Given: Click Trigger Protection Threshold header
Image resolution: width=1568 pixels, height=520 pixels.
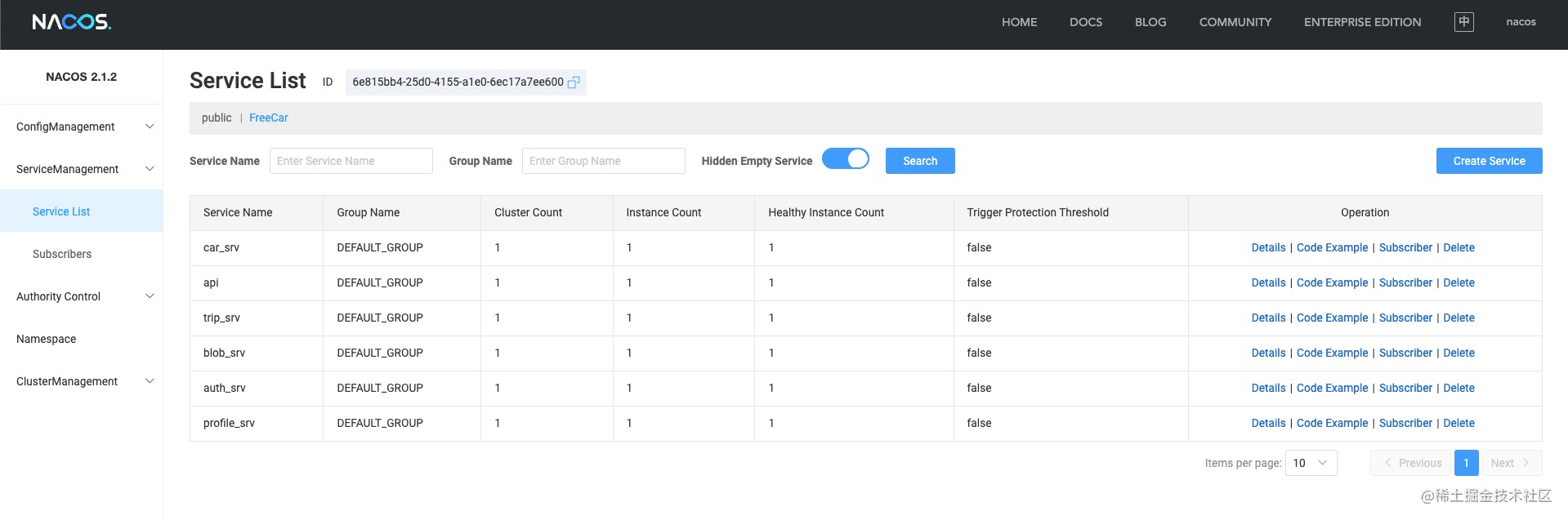Looking at the screenshot, I should click(1070, 212).
